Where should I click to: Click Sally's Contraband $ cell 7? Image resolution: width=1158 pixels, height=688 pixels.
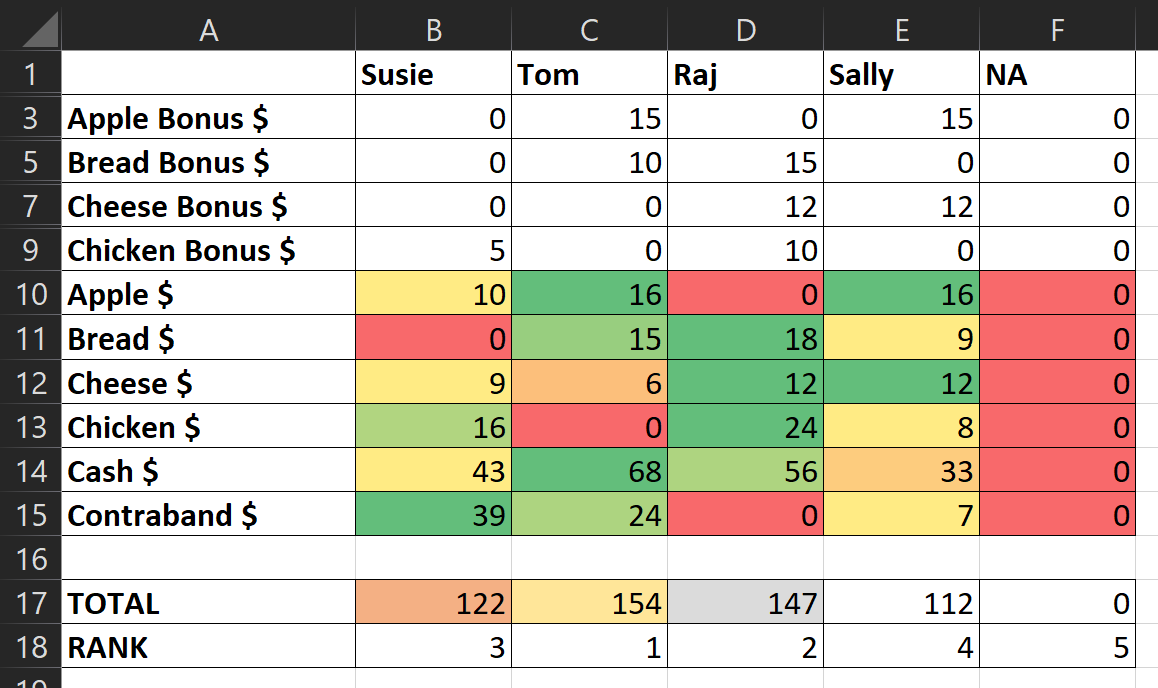pos(902,515)
